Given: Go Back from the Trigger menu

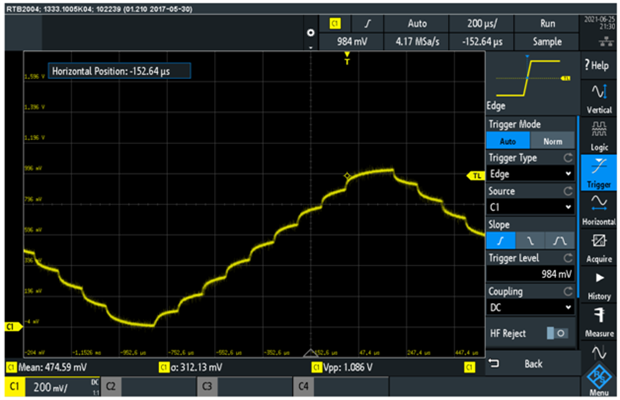Looking at the screenshot, I should (532, 364).
